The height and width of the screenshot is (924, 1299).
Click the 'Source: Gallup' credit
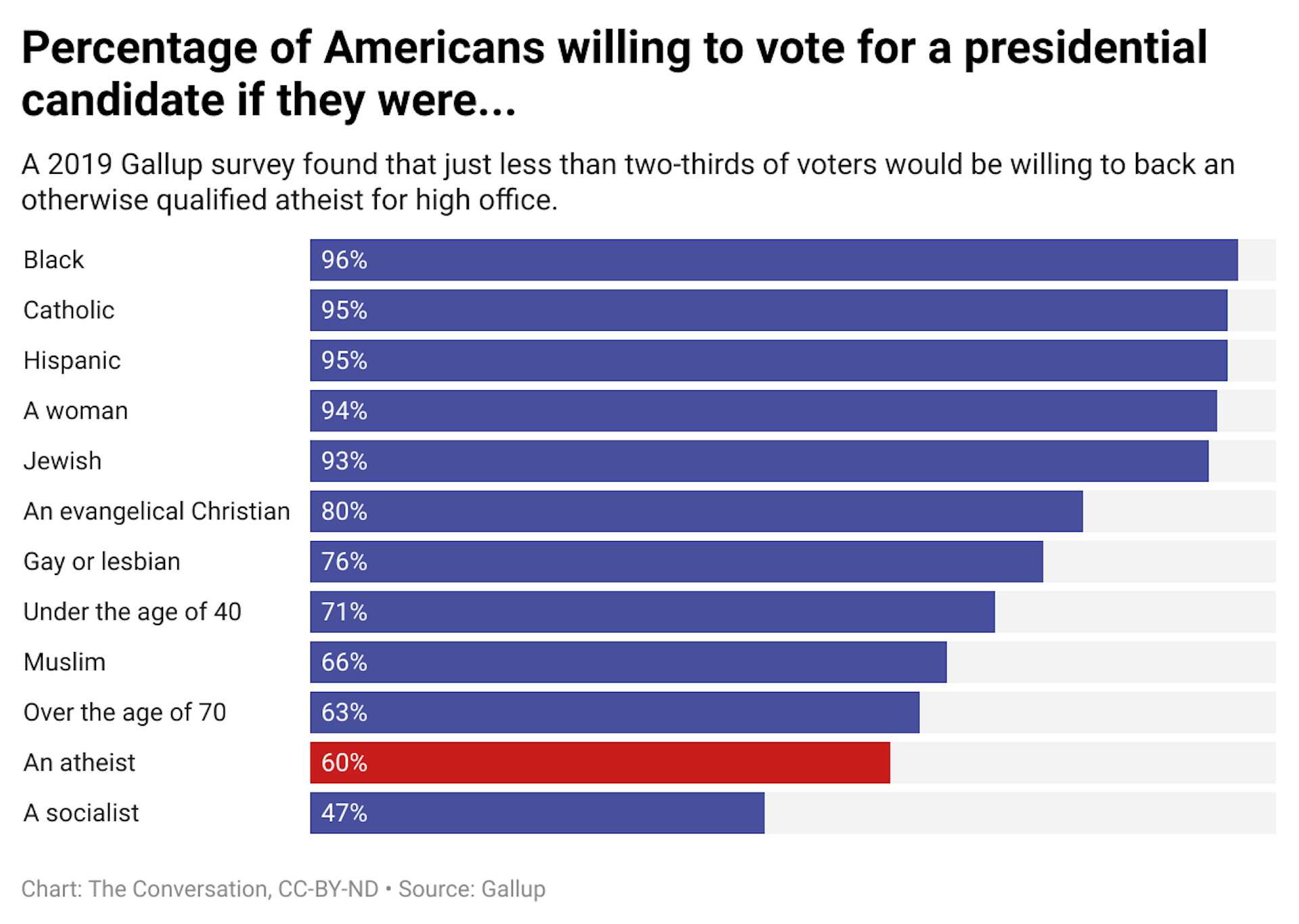pyautogui.click(x=472, y=889)
